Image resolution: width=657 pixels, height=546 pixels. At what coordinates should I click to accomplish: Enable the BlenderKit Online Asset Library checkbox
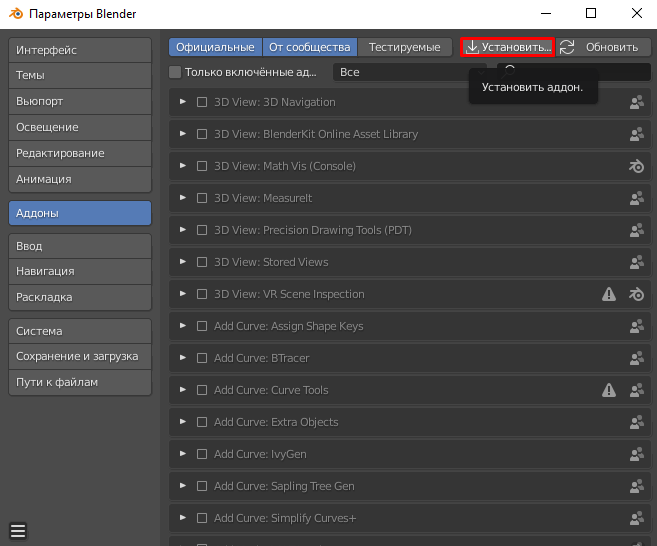click(202, 134)
